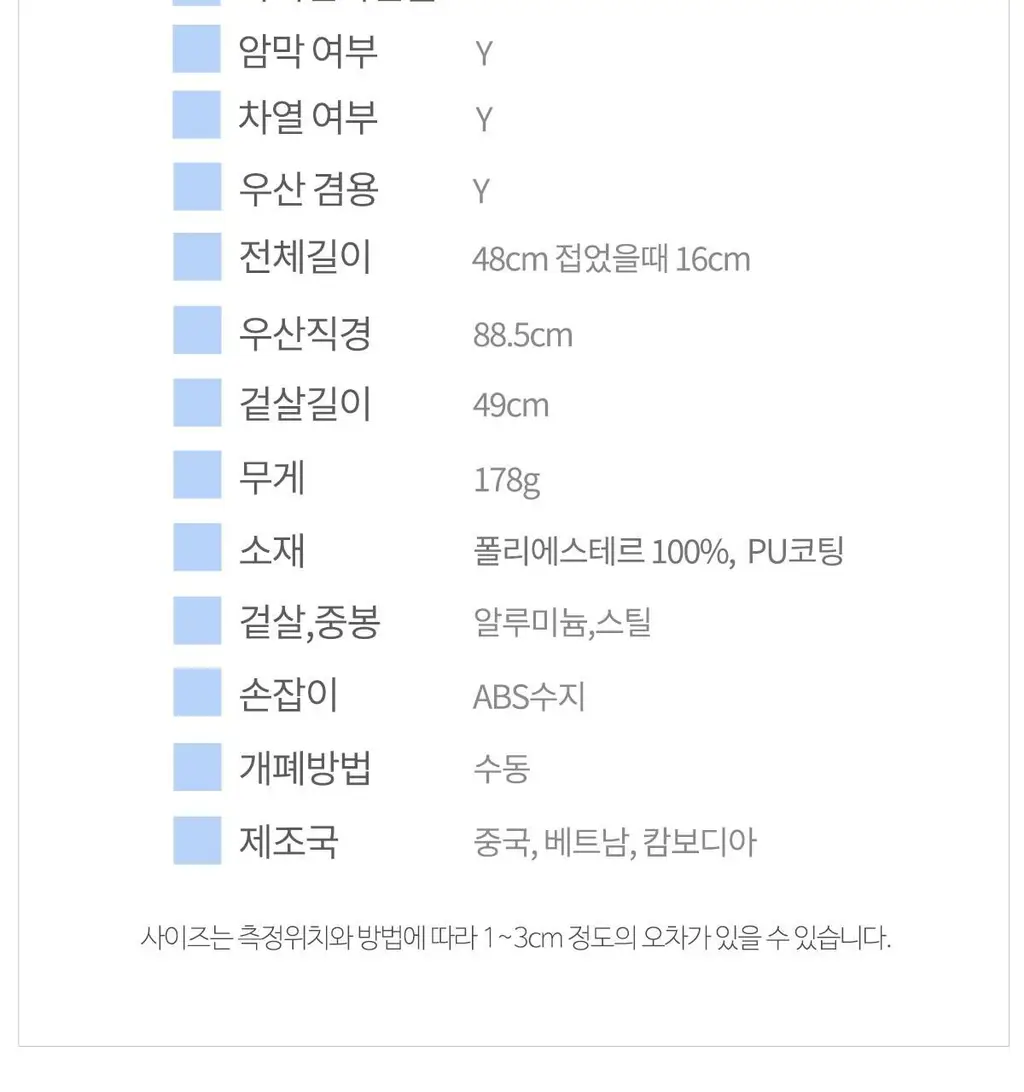The image size is (1024, 1092).
Task: Click the Y value for 암막 여부
Action: pyautogui.click(x=484, y=54)
